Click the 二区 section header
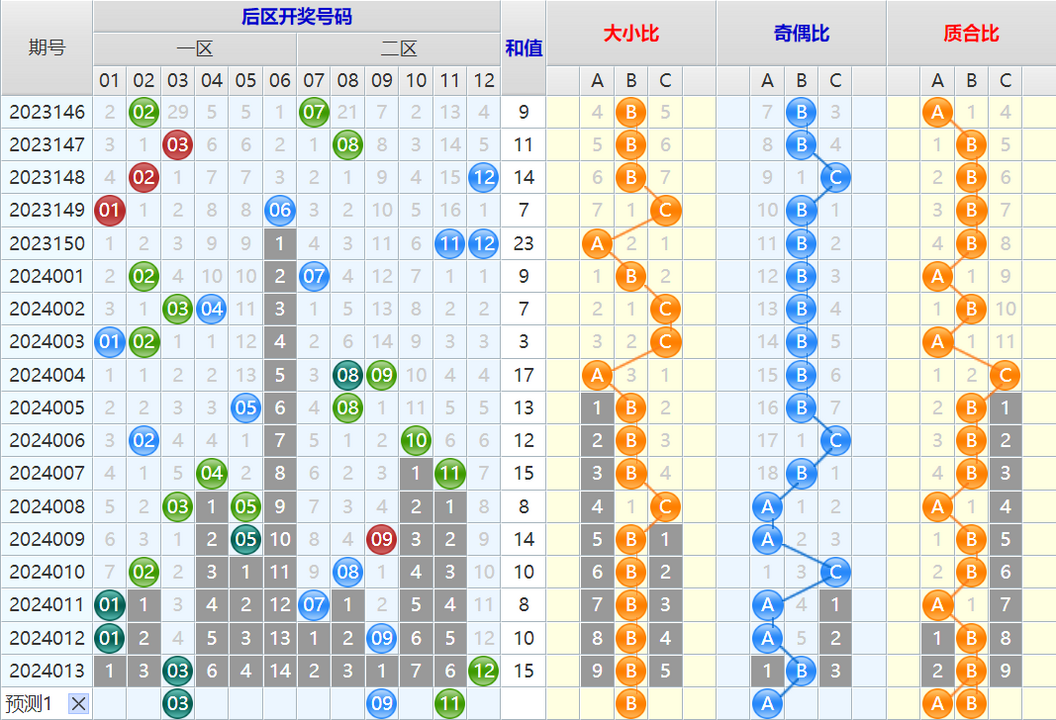Screen dimensions: 1056x720 [399, 48]
